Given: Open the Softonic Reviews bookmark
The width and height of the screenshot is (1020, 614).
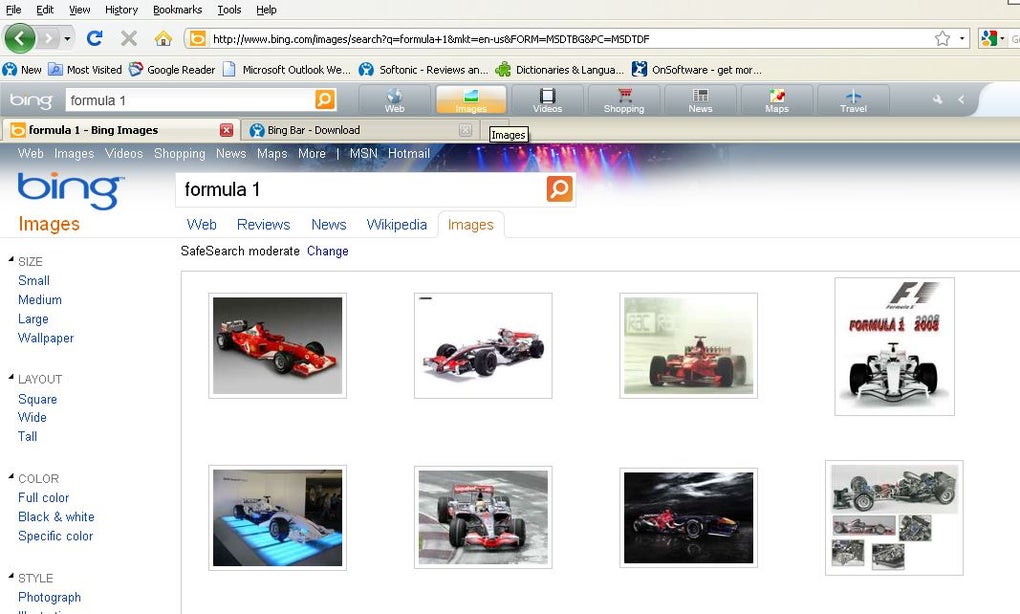Looking at the screenshot, I should pos(423,70).
